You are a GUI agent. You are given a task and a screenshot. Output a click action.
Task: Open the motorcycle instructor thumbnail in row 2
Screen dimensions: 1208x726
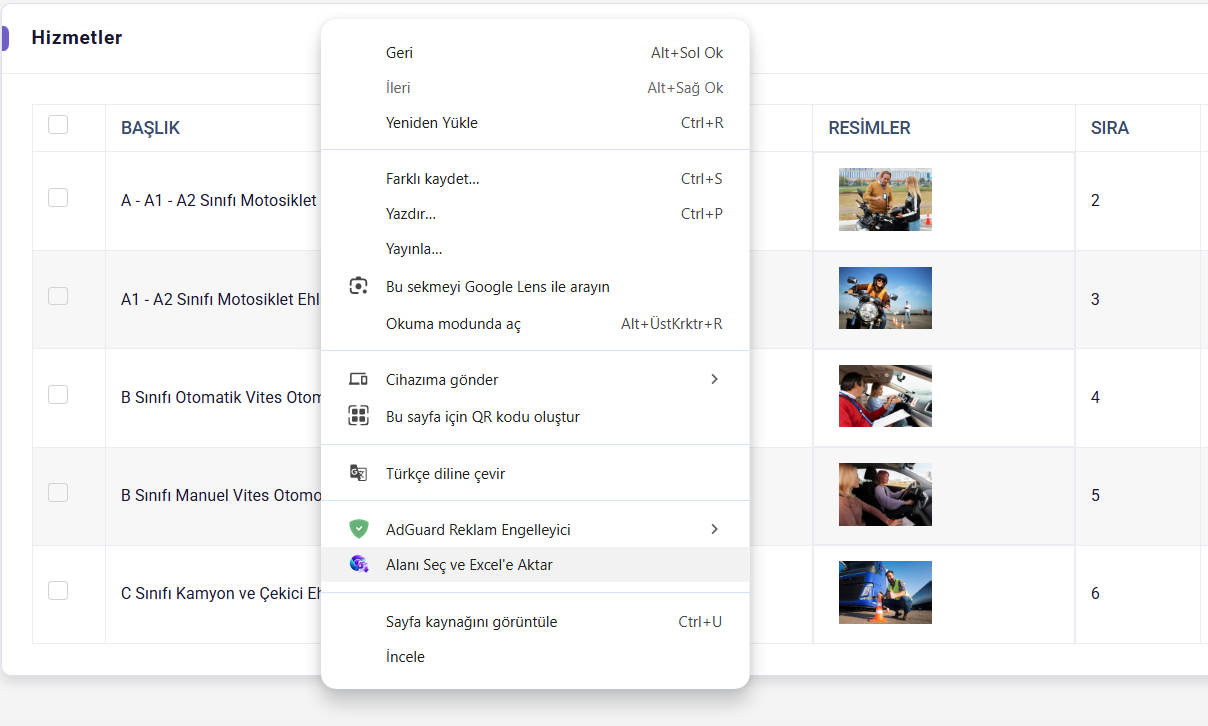click(x=885, y=200)
